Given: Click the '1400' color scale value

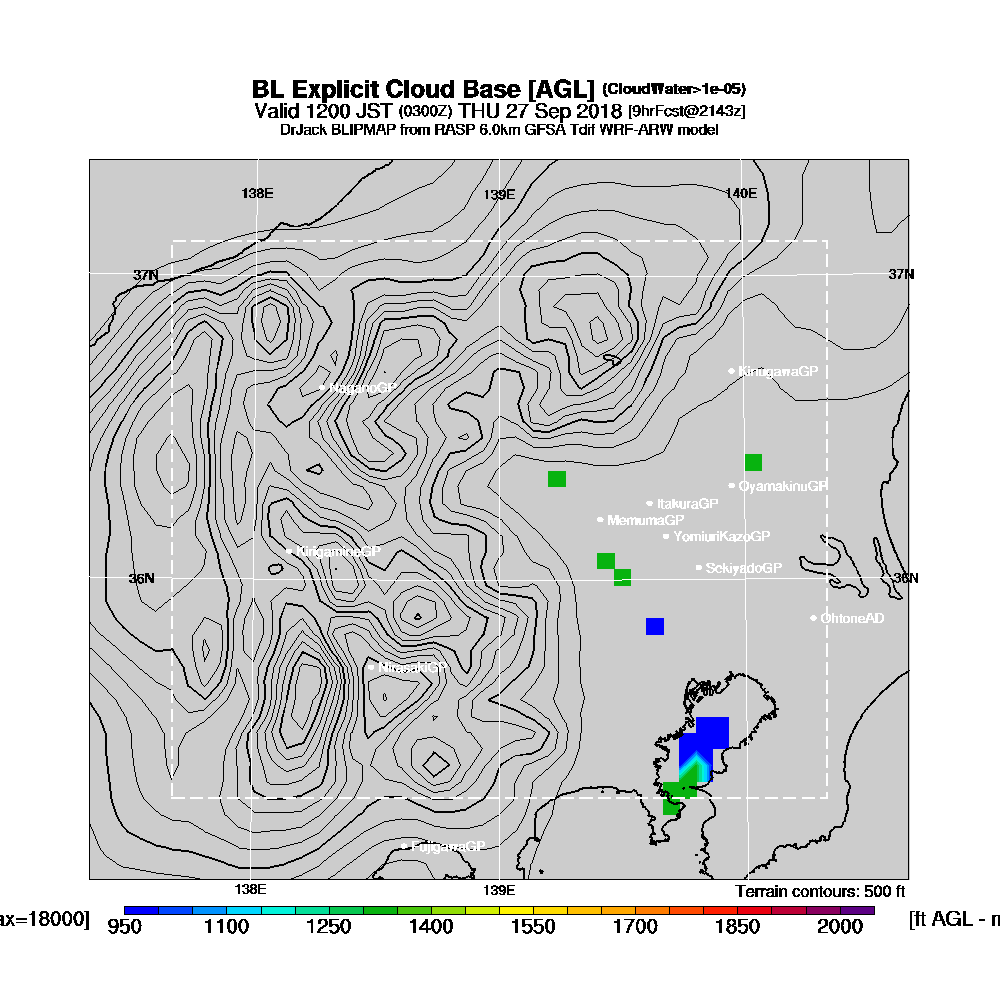Looking at the screenshot, I should pos(431,927).
